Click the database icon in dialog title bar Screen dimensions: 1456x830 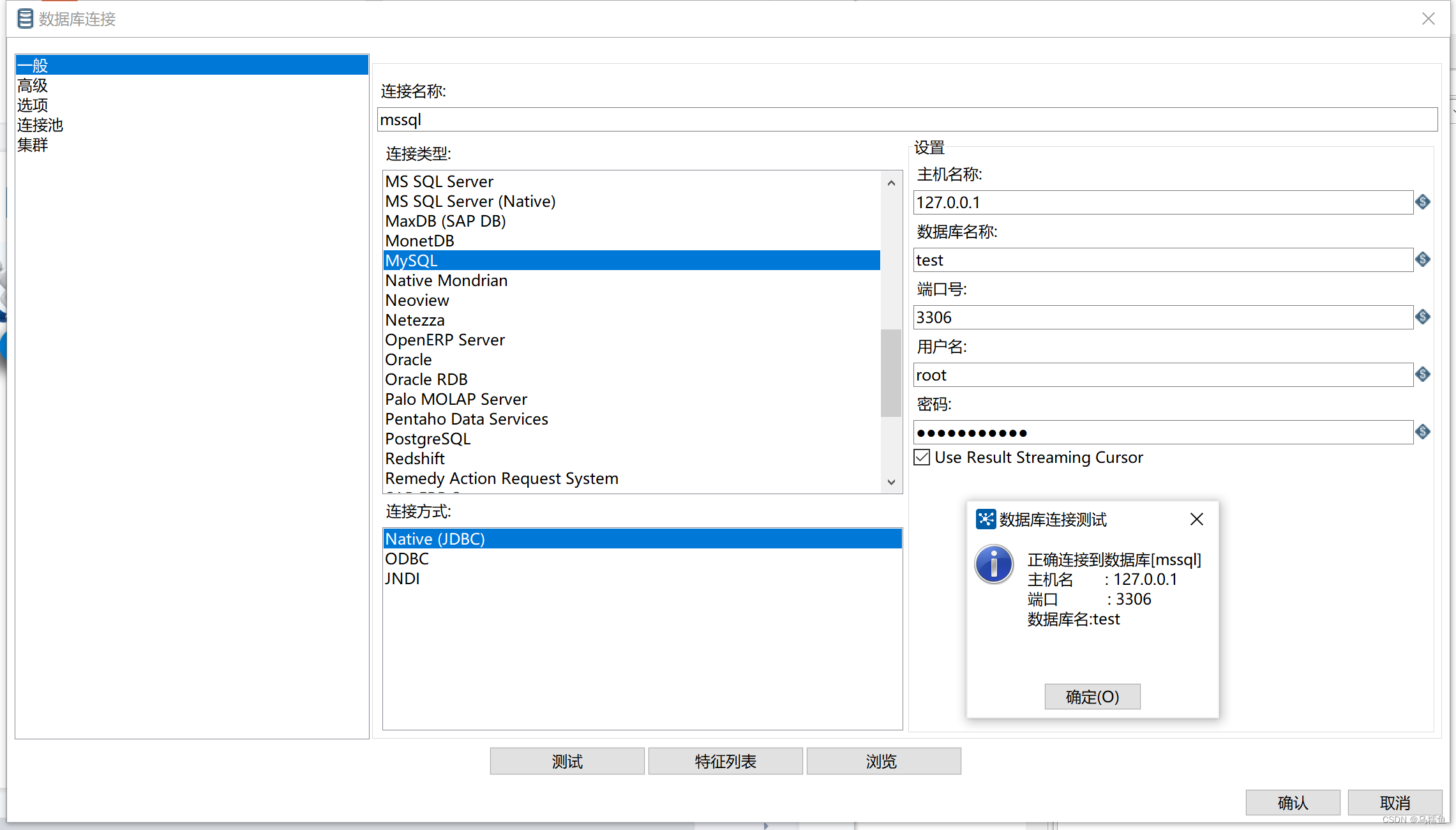click(x=25, y=19)
